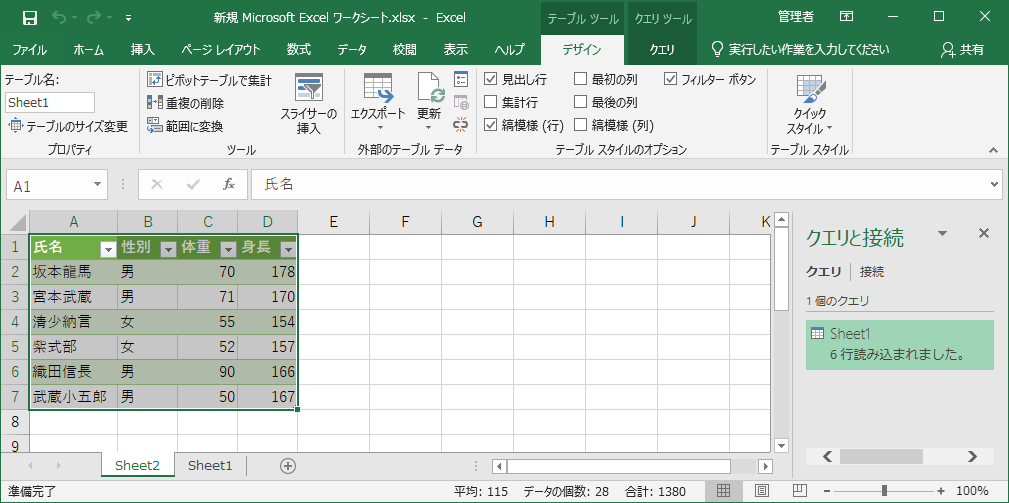Click the 共有 share button

pos(963,50)
